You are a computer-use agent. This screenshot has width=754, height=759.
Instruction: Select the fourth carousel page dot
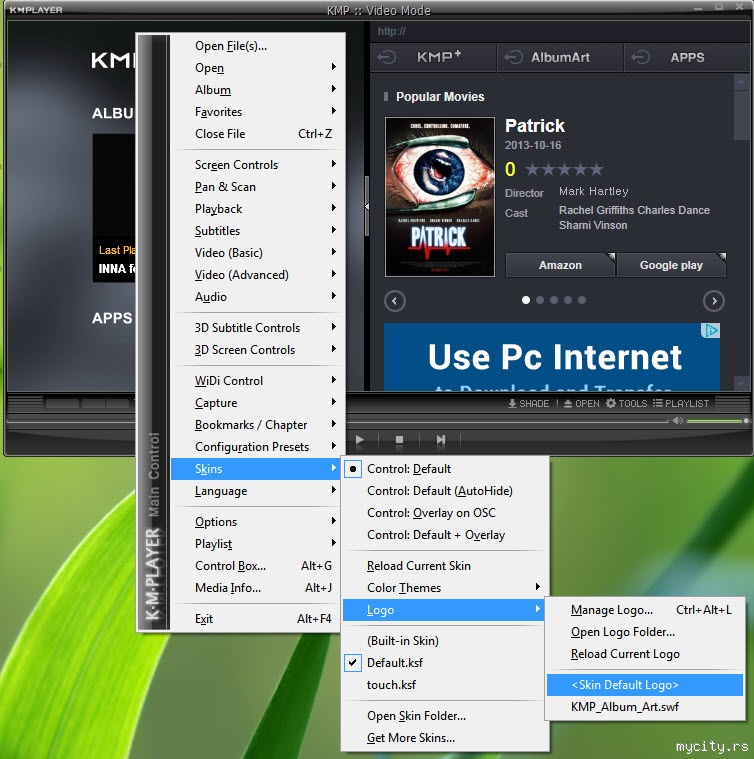pyautogui.click(x=568, y=300)
